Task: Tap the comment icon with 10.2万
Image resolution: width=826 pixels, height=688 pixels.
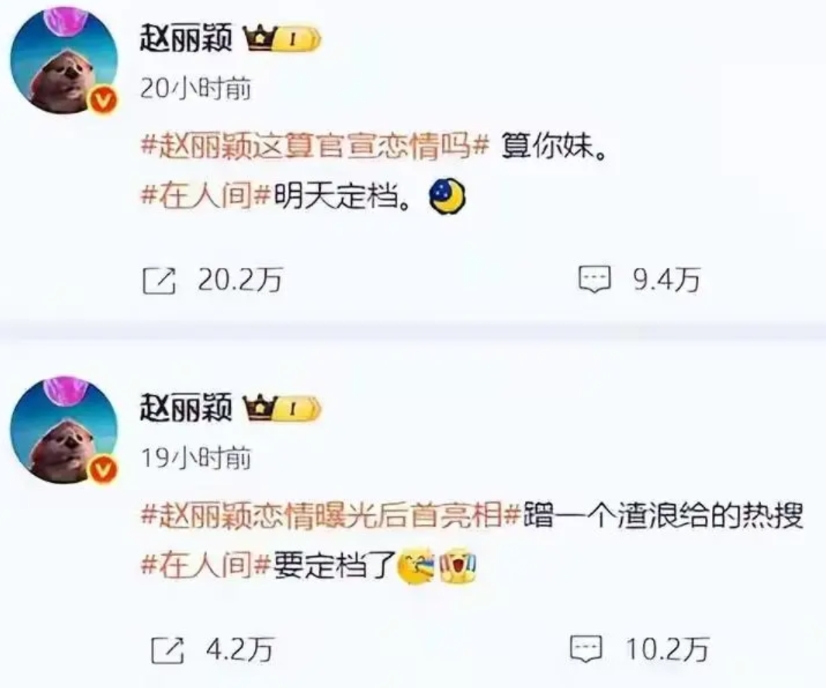Action: [586, 649]
